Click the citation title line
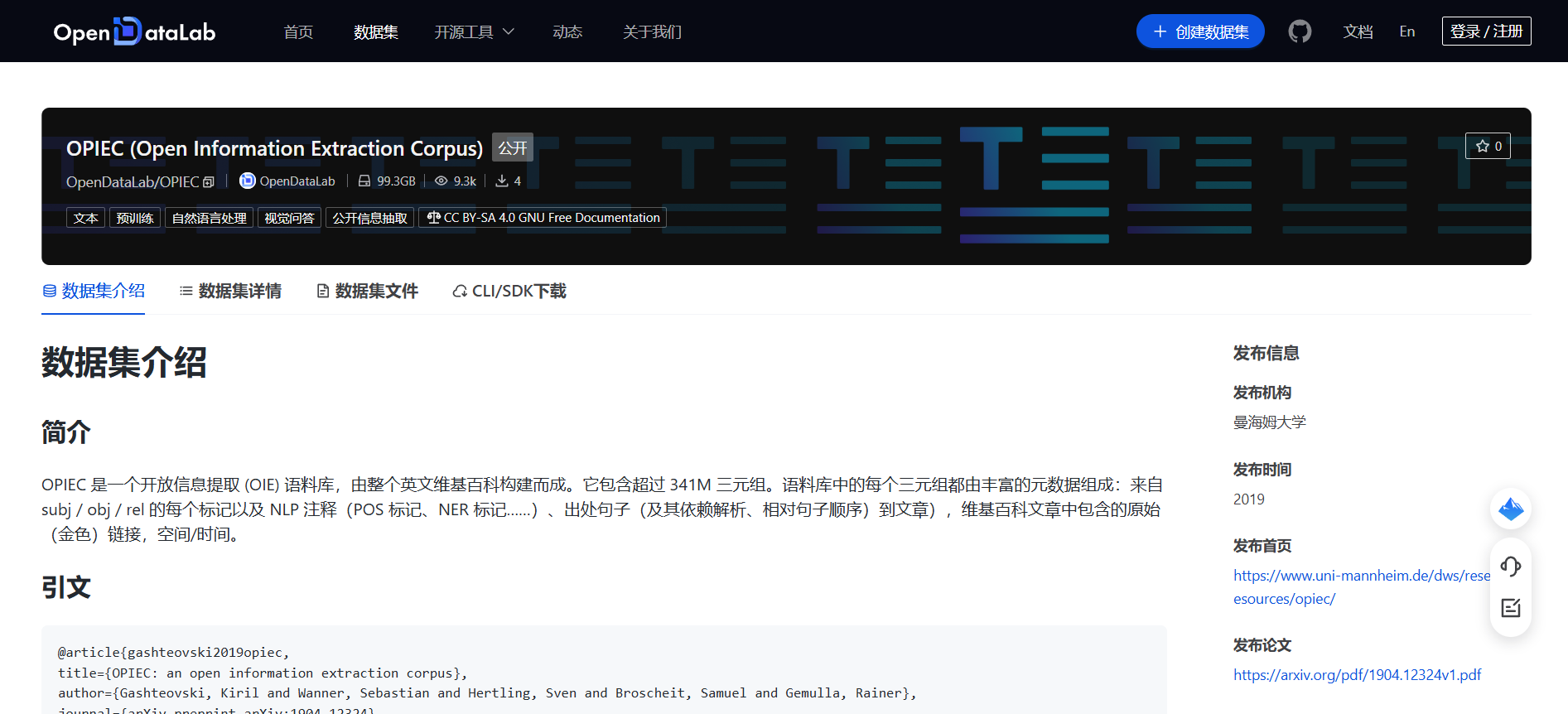1568x714 pixels. click(263, 673)
